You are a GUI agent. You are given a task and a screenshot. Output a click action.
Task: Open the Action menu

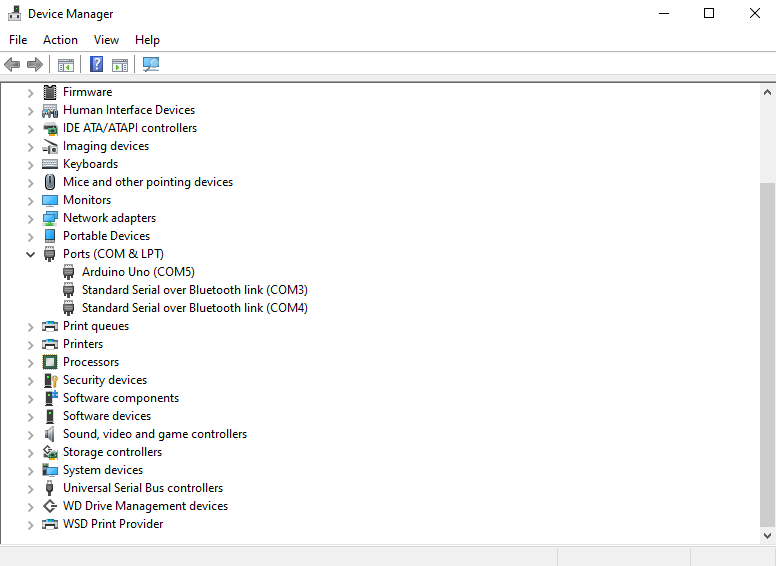point(60,40)
